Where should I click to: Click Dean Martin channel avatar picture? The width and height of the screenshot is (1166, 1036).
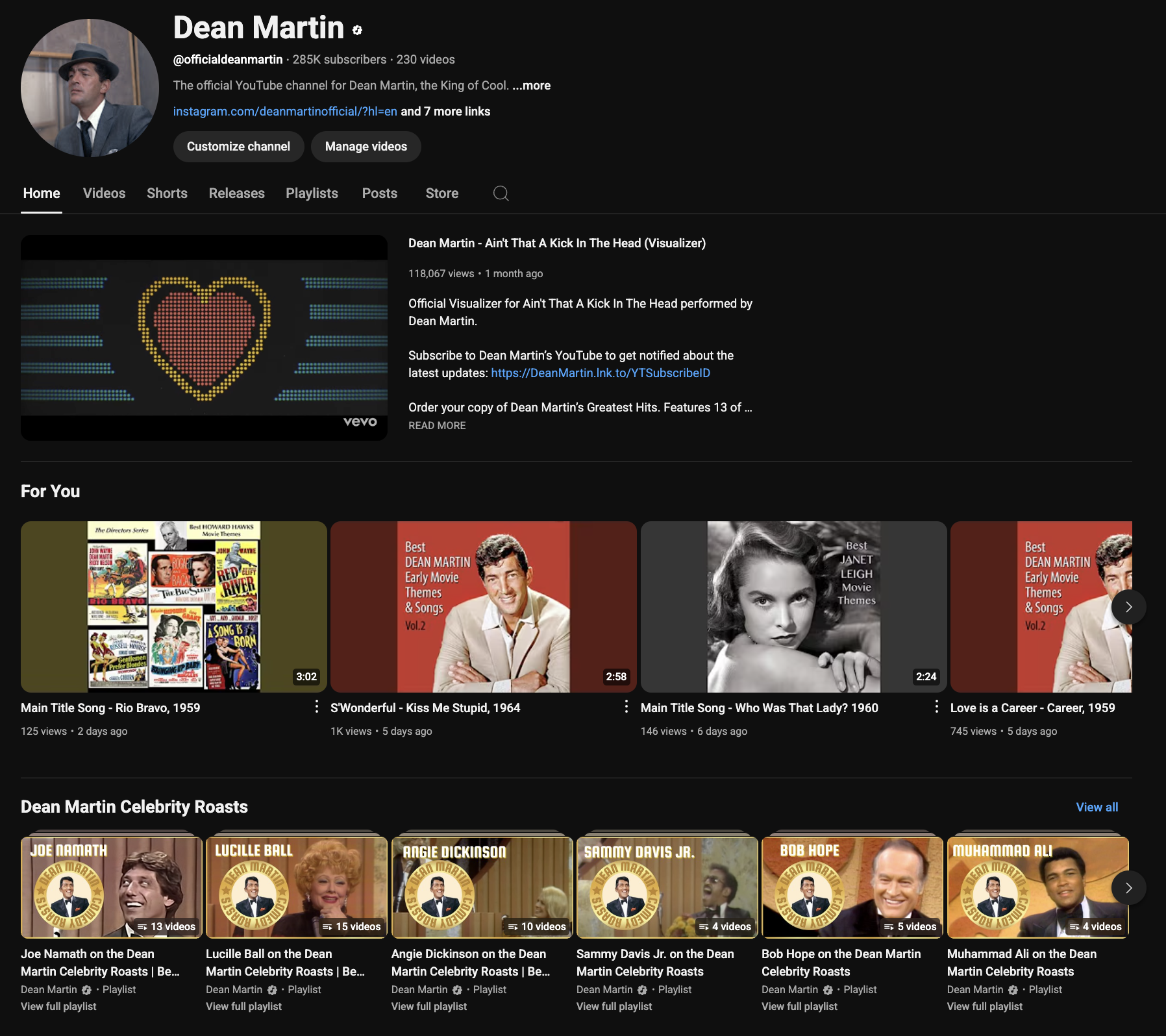pyautogui.click(x=90, y=88)
